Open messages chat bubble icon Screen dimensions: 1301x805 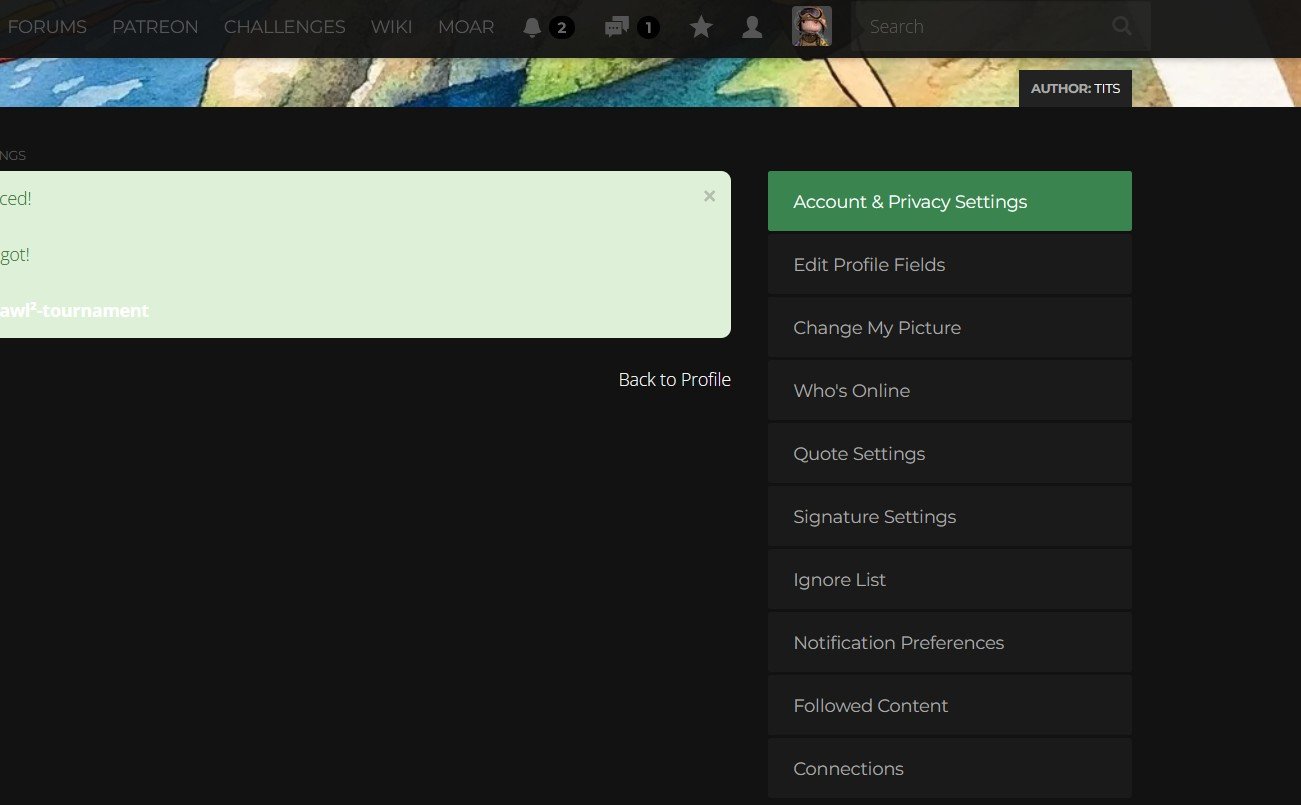point(616,27)
